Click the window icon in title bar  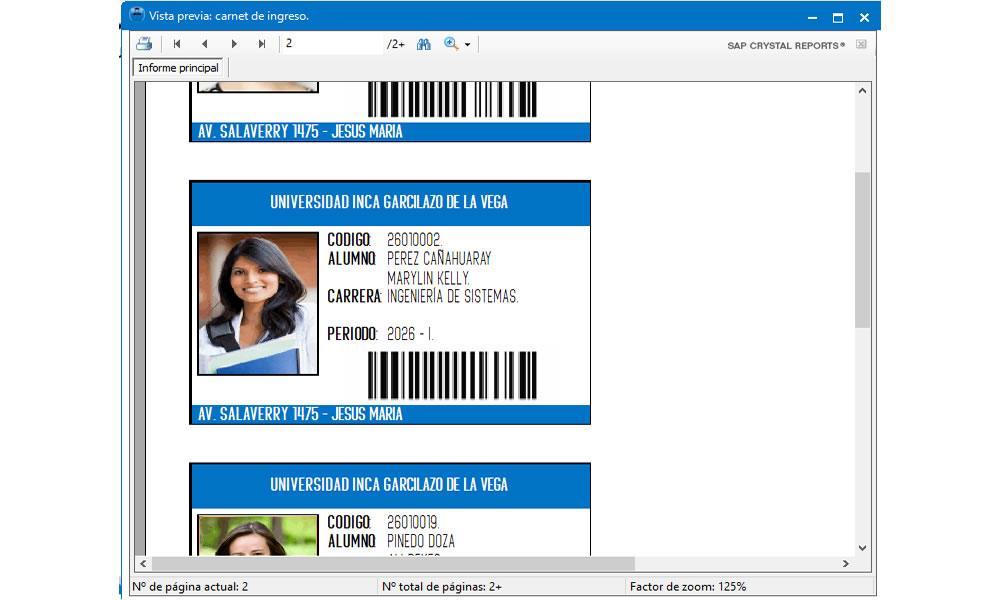[136, 15]
